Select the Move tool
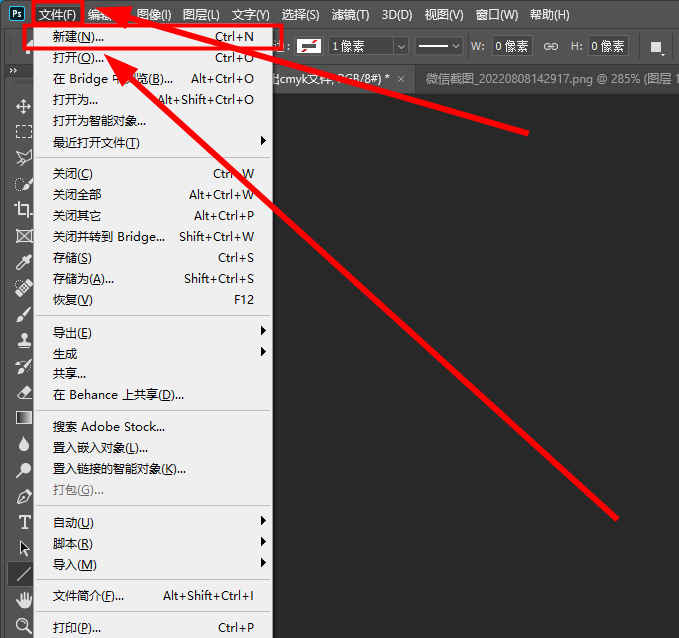The height and width of the screenshot is (638, 679). [23, 106]
